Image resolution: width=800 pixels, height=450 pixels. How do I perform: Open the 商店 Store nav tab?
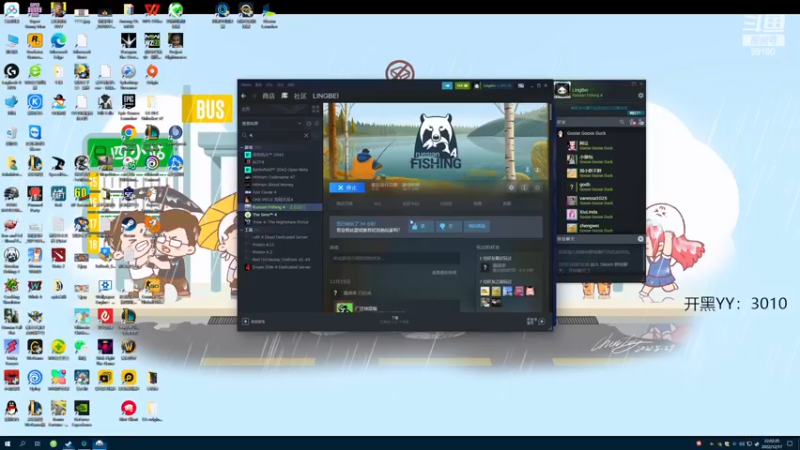click(x=268, y=96)
